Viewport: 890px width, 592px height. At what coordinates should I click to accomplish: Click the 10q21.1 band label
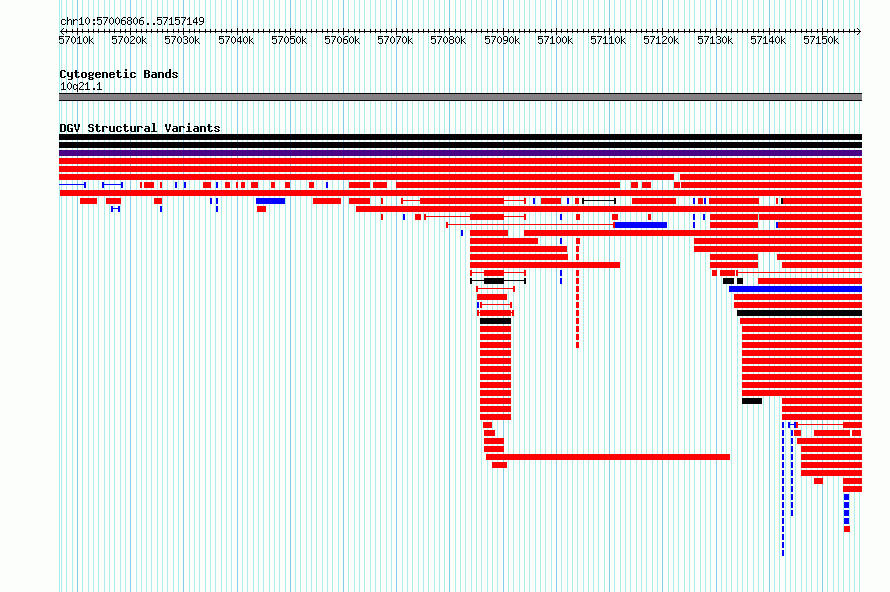tap(81, 86)
